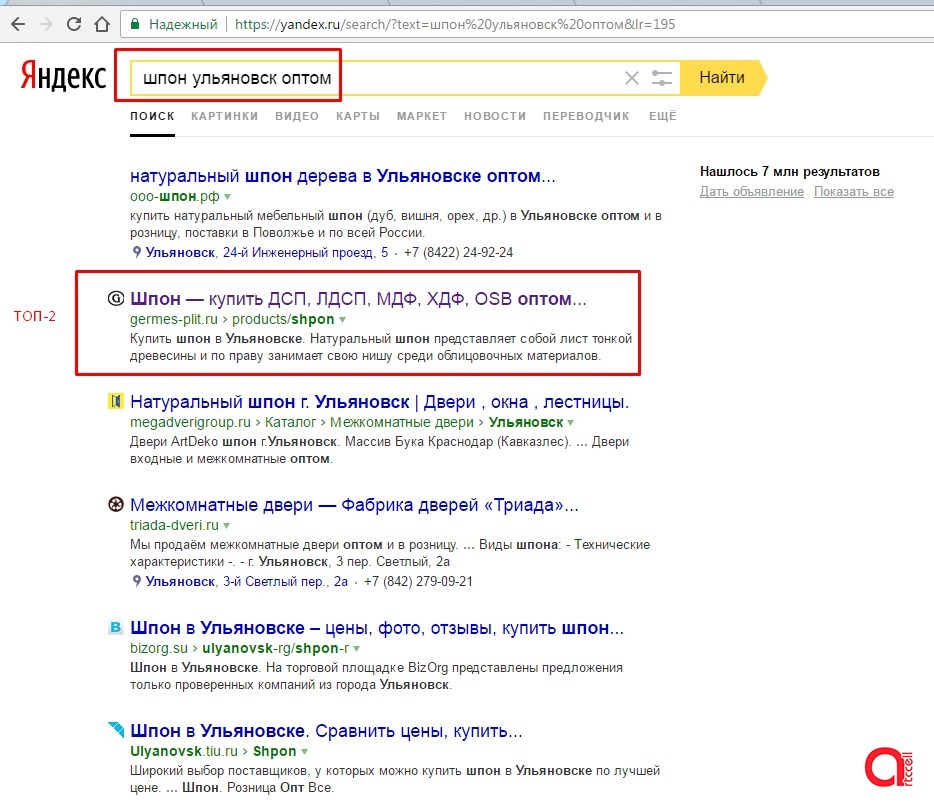The image size is (934, 812).
Task: Click the triada-dveri.ru favicon
Action: click(x=116, y=505)
